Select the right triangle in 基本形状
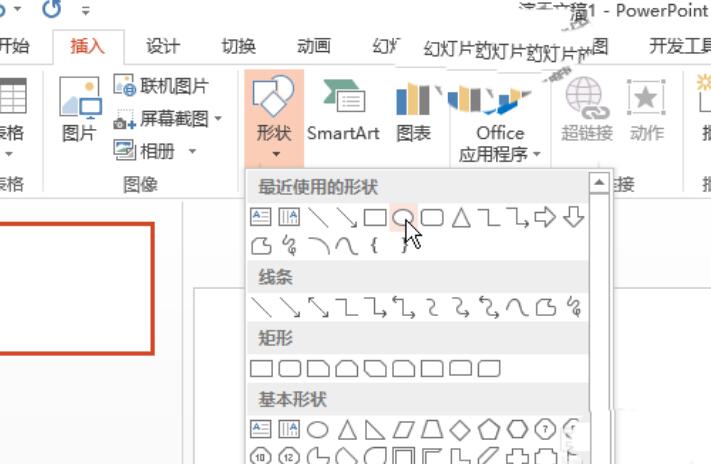 click(x=375, y=430)
